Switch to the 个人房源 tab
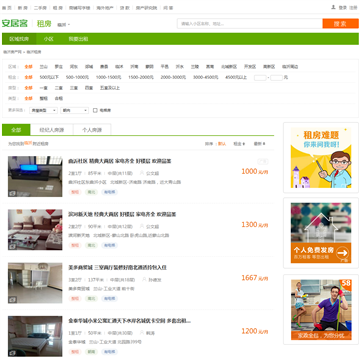Viewport: 360px width, 360px height. tap(92, 130)
